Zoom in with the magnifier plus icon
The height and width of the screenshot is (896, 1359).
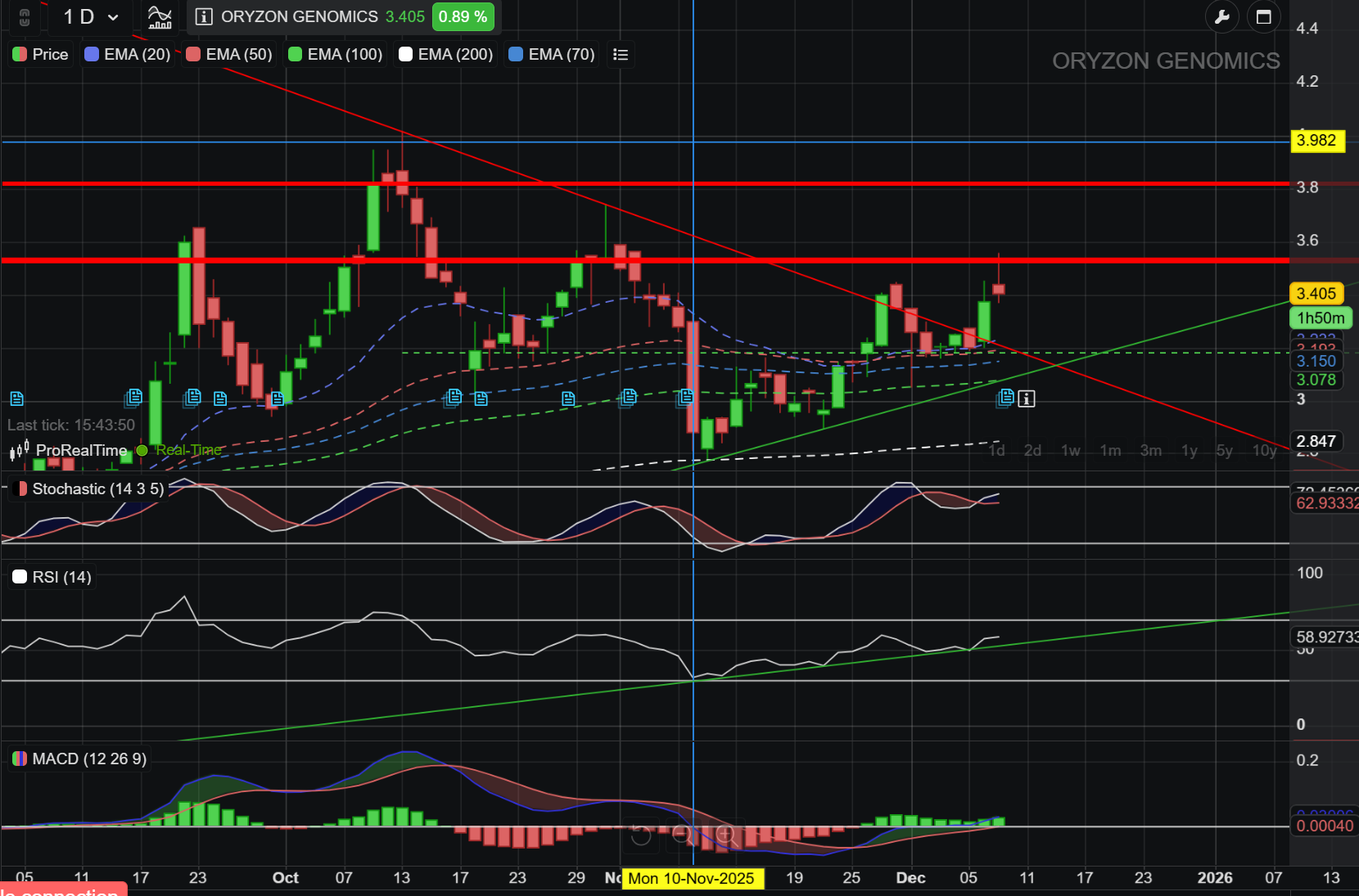725,834
